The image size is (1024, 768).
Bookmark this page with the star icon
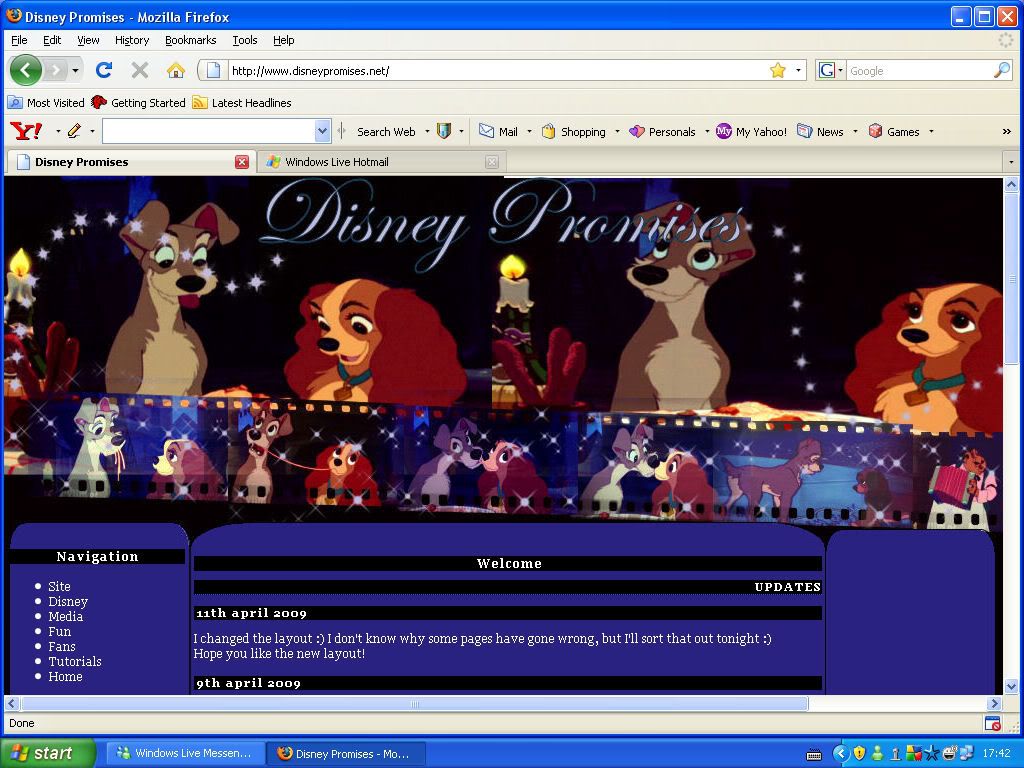click(777, 70)
